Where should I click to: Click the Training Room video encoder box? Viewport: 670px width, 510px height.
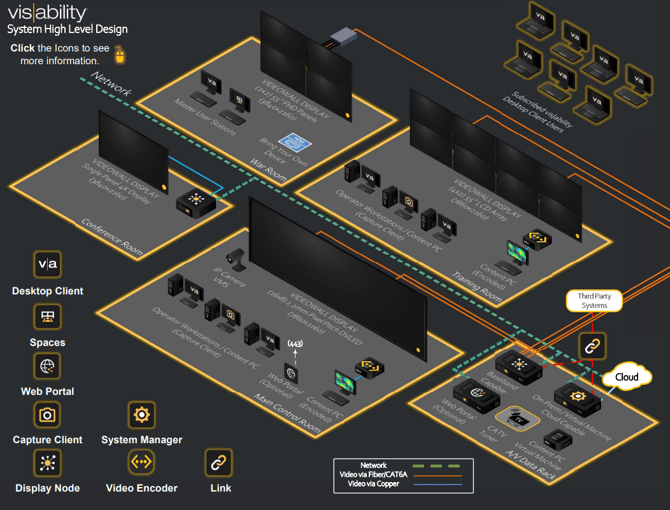point(537,240)
